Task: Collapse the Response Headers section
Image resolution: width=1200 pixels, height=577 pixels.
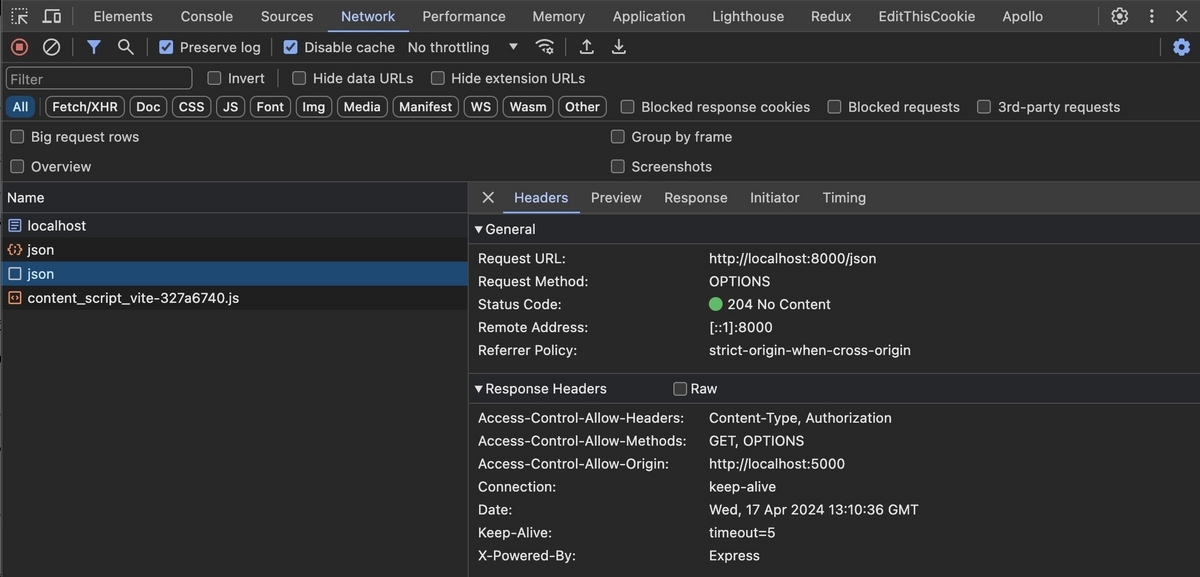Action: click(479, 389)
